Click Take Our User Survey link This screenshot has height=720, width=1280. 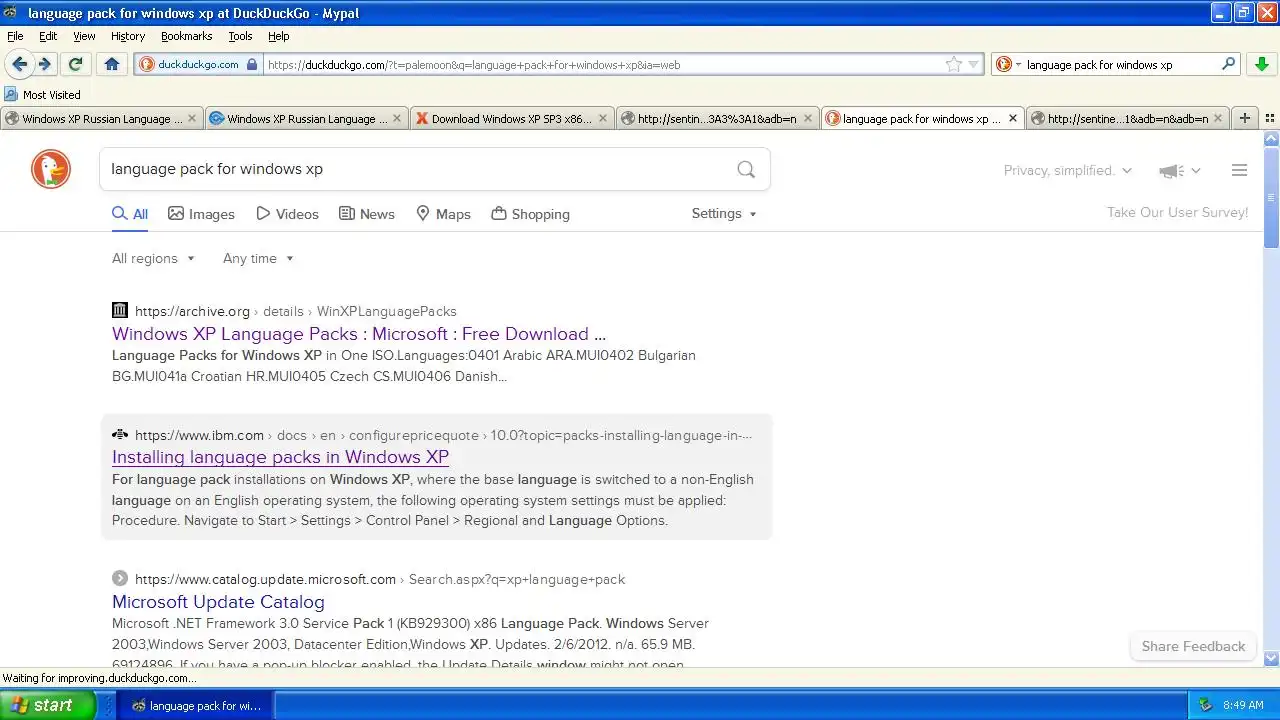point(1177,212)
